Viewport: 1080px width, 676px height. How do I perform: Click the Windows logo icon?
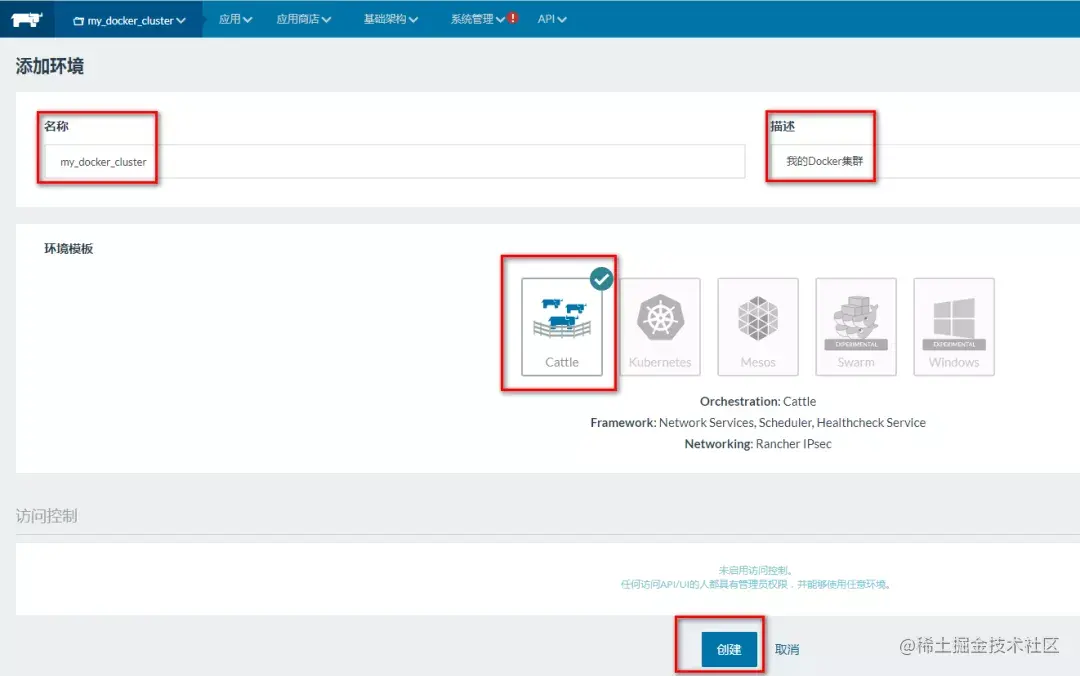pos(954,318)
